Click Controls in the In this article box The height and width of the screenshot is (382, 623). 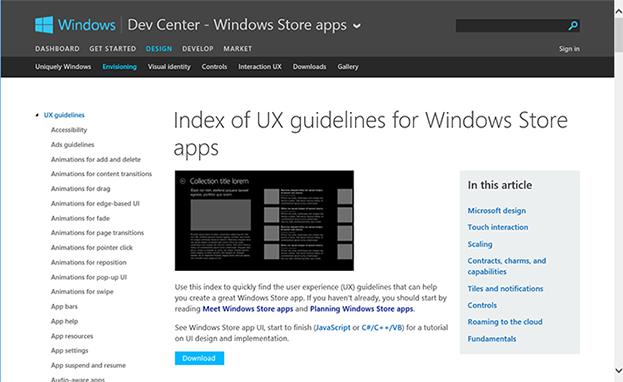482,305
